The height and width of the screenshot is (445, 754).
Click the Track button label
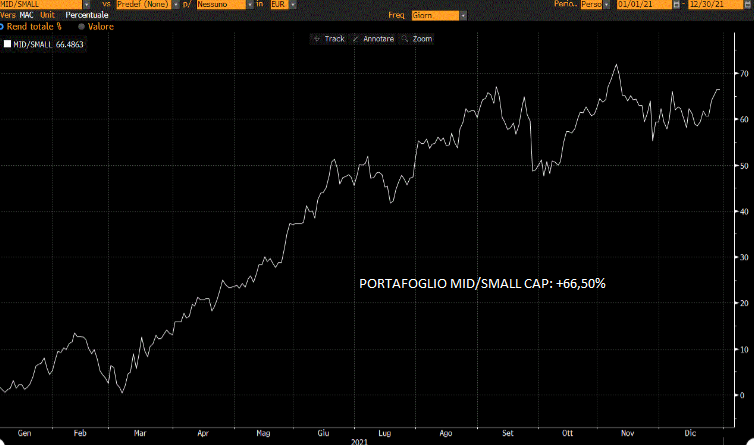pyautogui.click(x=334, y=39)
